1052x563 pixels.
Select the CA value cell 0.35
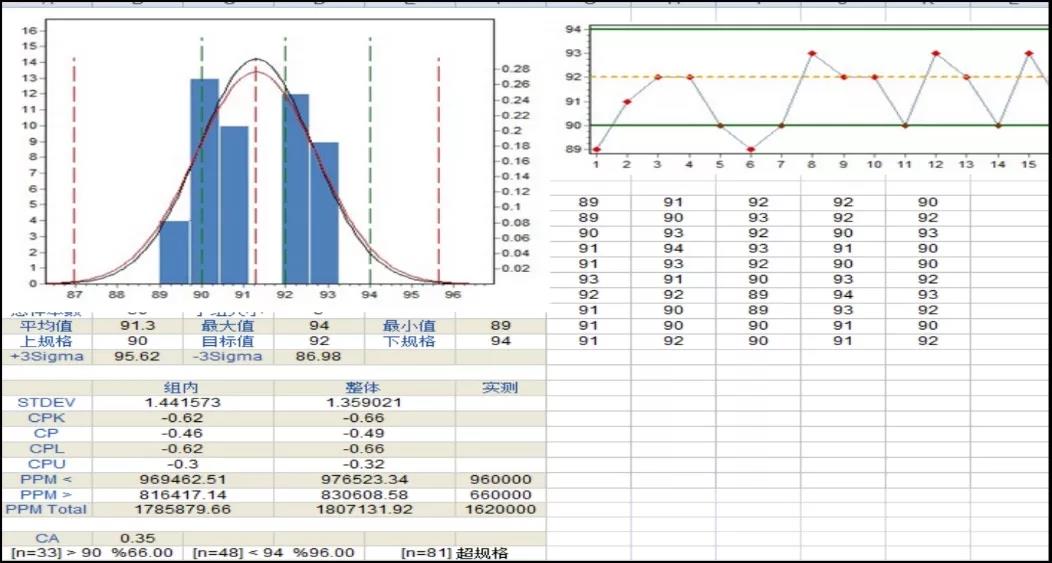point(137,538)
